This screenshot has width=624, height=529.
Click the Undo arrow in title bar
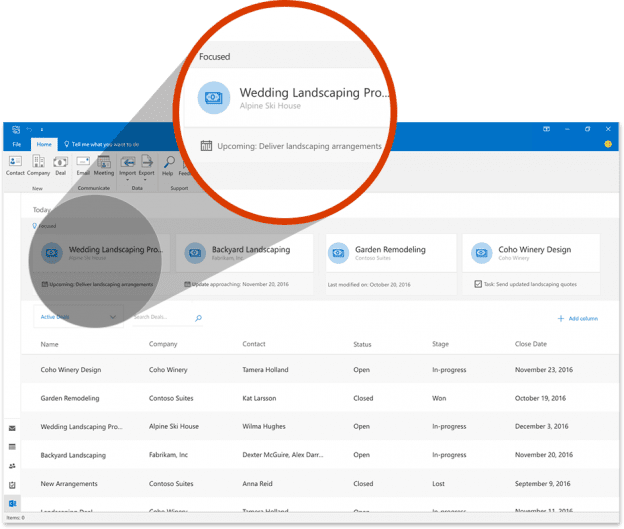(x=29, y=129)
